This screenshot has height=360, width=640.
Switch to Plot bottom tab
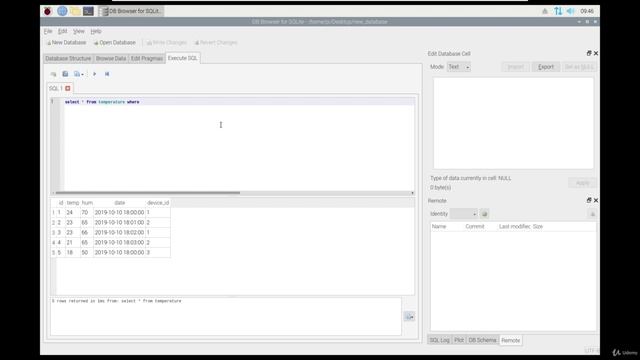coord(459,340)
